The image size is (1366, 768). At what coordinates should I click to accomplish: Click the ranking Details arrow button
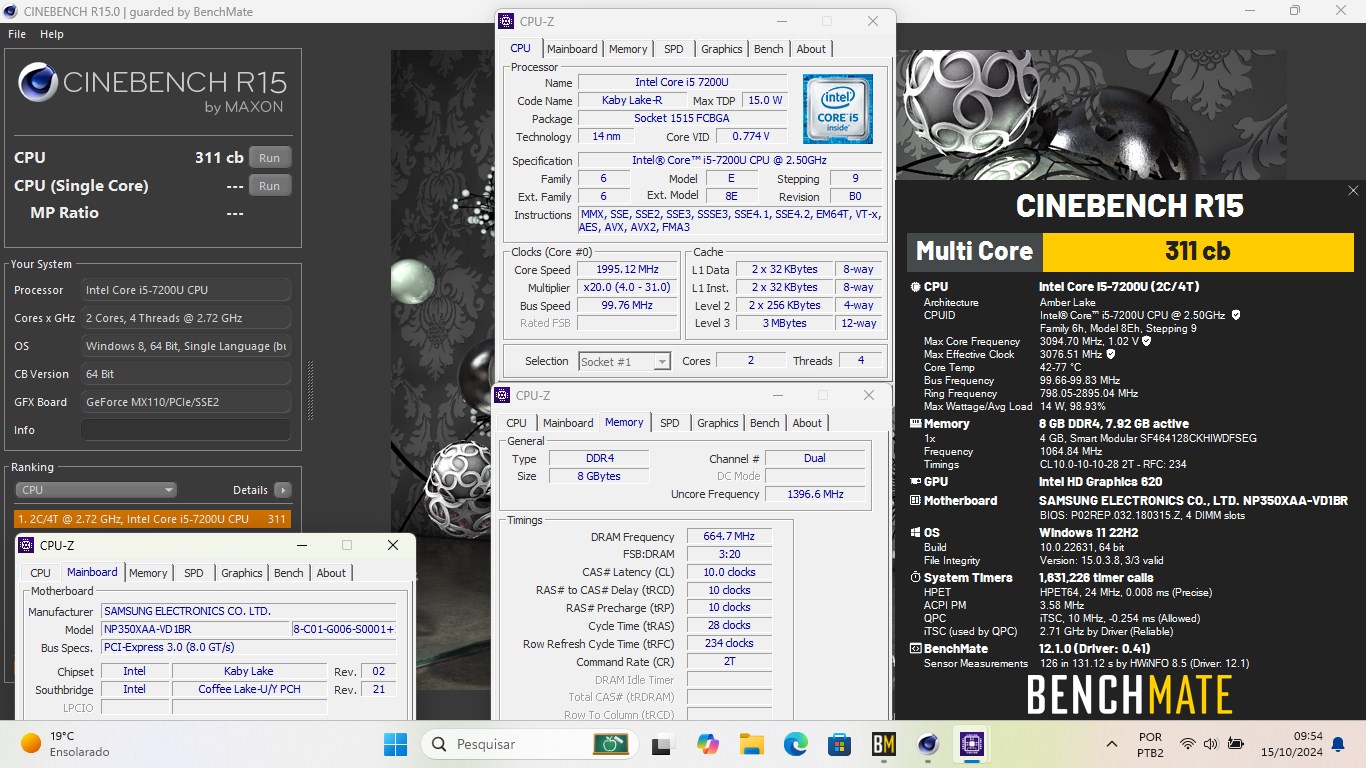click(283, 490)
